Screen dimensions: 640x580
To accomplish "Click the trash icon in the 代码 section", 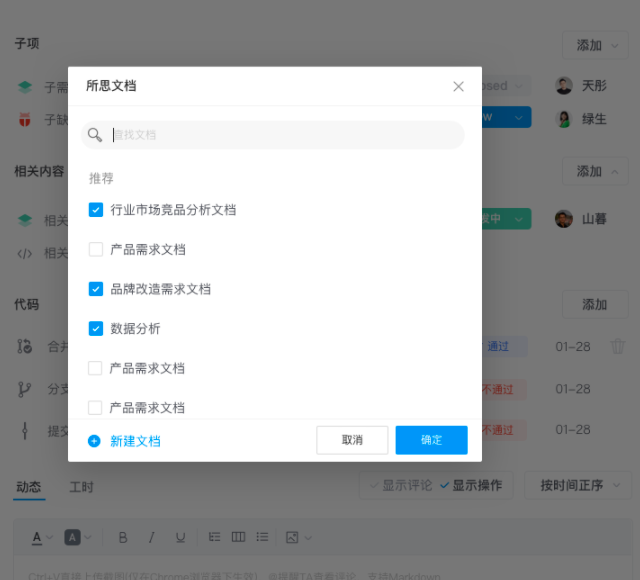I will coord(618,346).
